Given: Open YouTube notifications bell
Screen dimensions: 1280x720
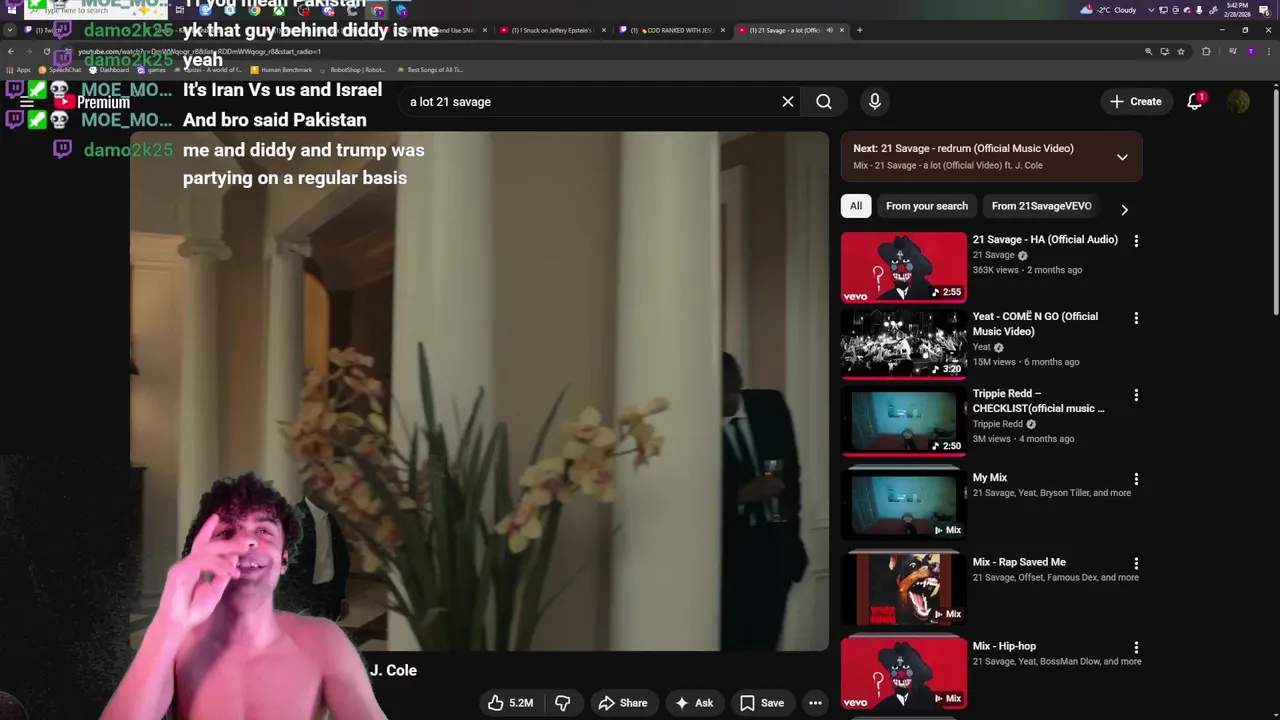Looking at the screenshot, I should 1195,102.
